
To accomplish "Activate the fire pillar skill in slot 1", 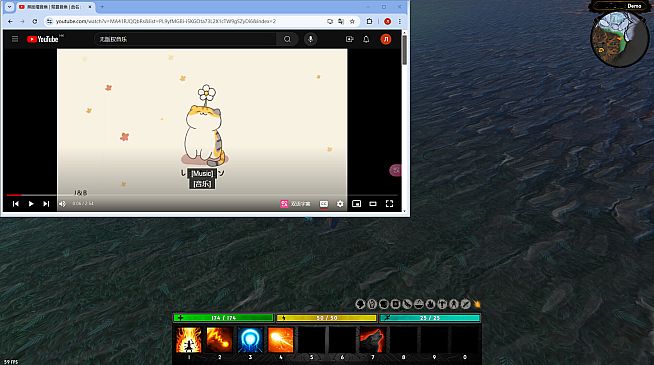I will click(188, 340).
